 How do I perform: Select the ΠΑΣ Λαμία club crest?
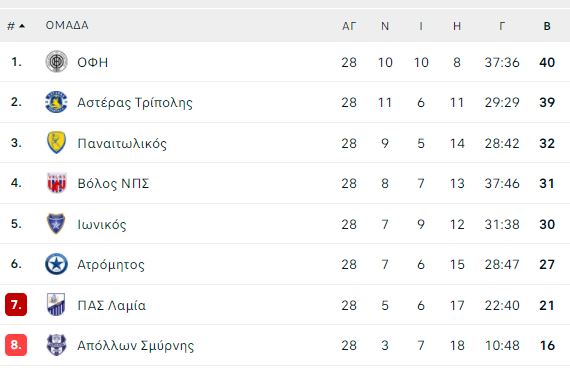[x=56, y=304]
